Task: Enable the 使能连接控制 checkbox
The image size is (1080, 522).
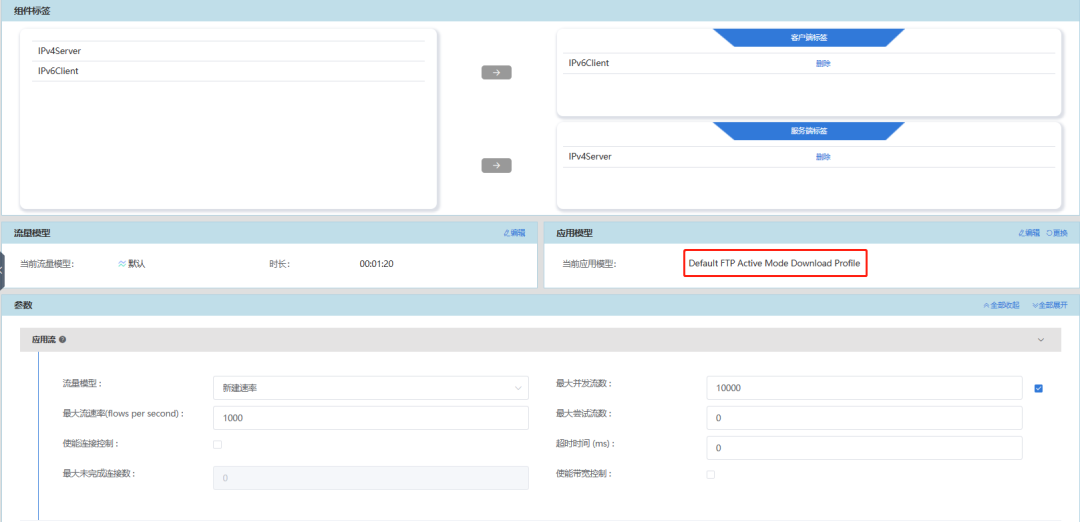Action: (x=218, y=444)
